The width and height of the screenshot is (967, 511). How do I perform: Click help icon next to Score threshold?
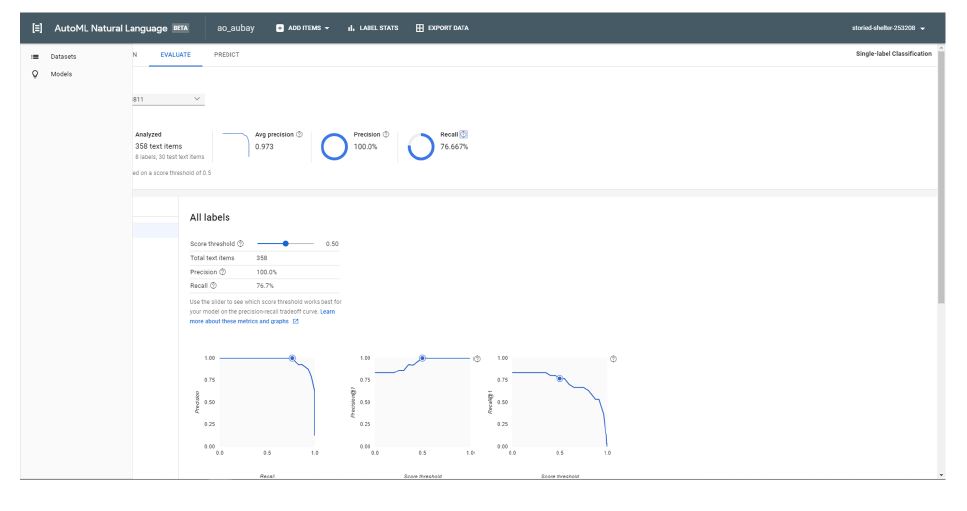(x=241, y=244)
